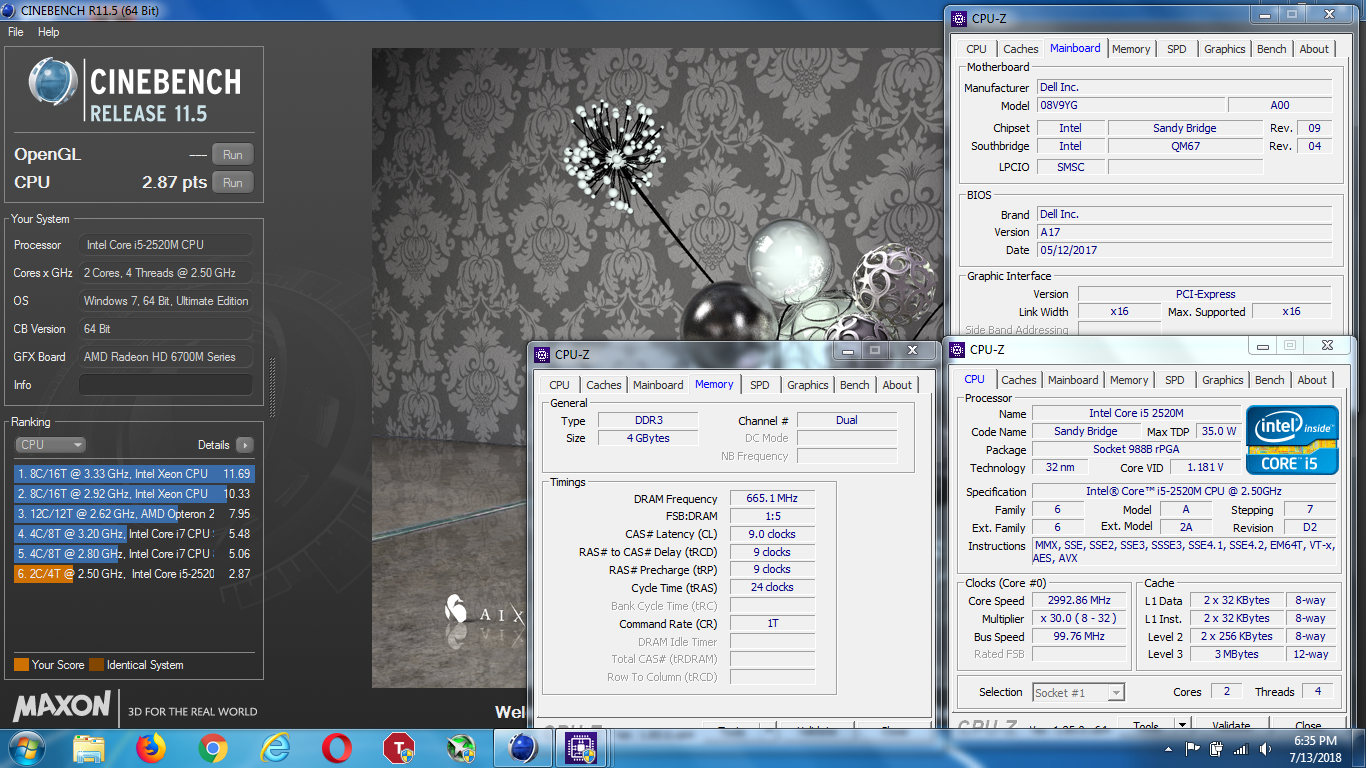Open the CPU ranking type dropdown
The width and height of the screenshot is (1366, 768).
click(50, 445)
